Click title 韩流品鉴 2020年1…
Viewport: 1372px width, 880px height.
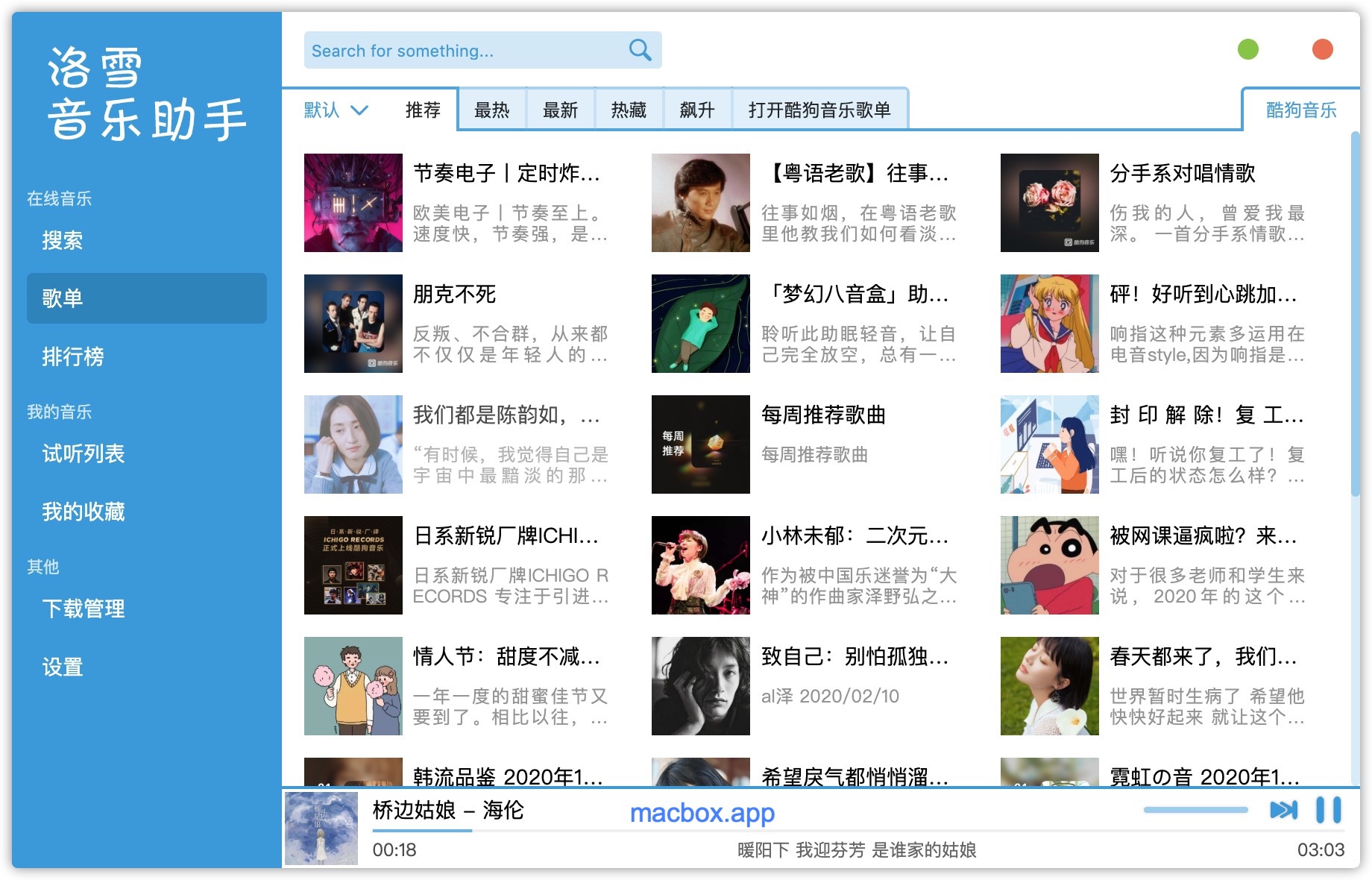coord(509,776)
